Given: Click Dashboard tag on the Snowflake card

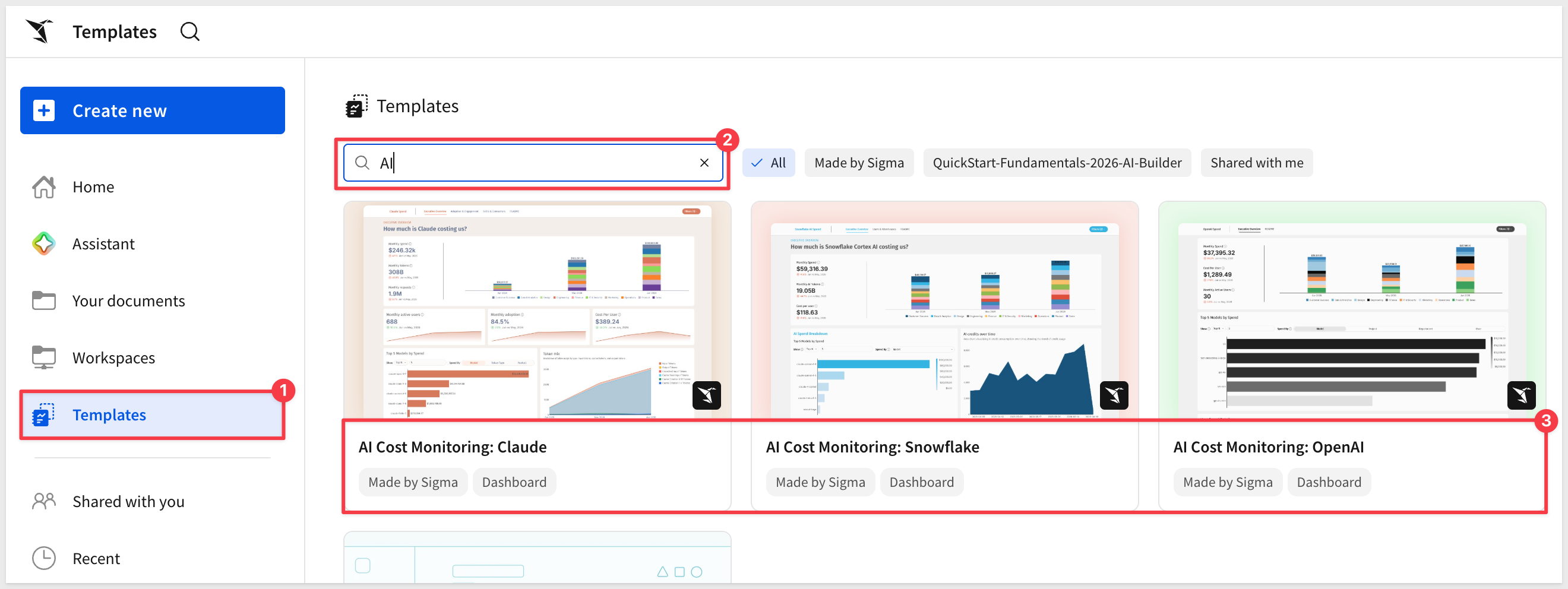Looking at the screenshot, I should coord(922,482).
